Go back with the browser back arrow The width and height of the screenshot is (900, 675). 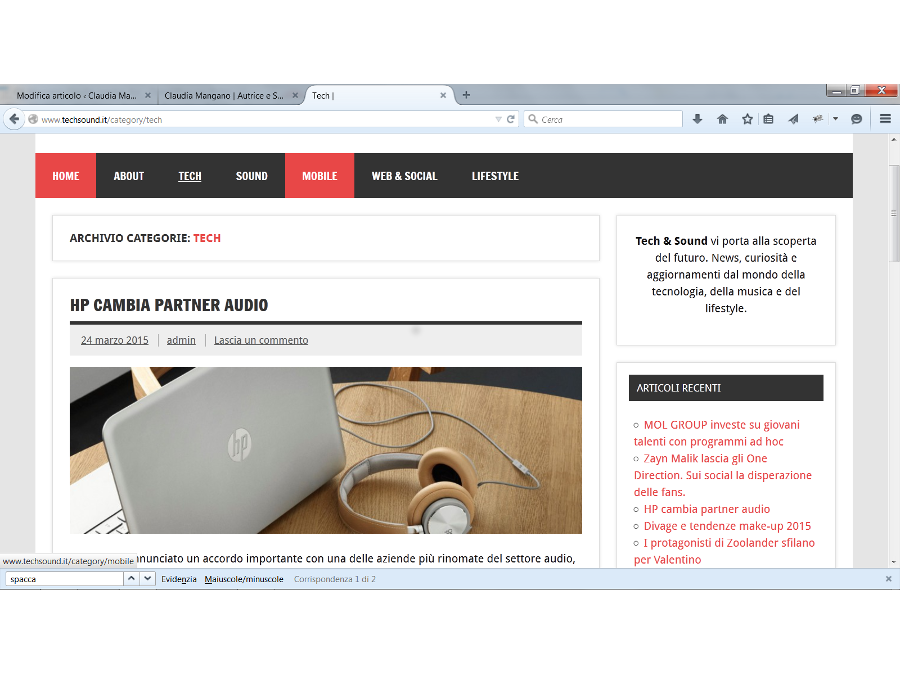point(14,119)
